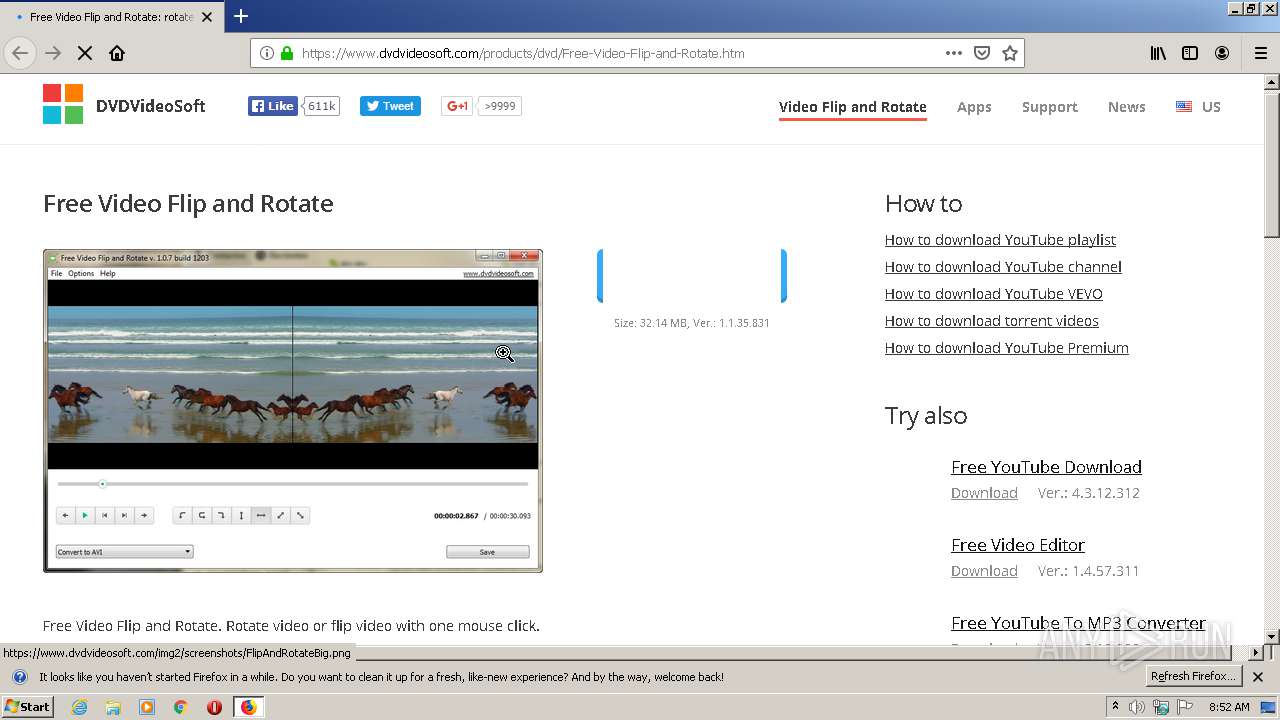Launch Google Chrome from the taskbar
This screenshot has width=1280, height=720.
point(181,707)
